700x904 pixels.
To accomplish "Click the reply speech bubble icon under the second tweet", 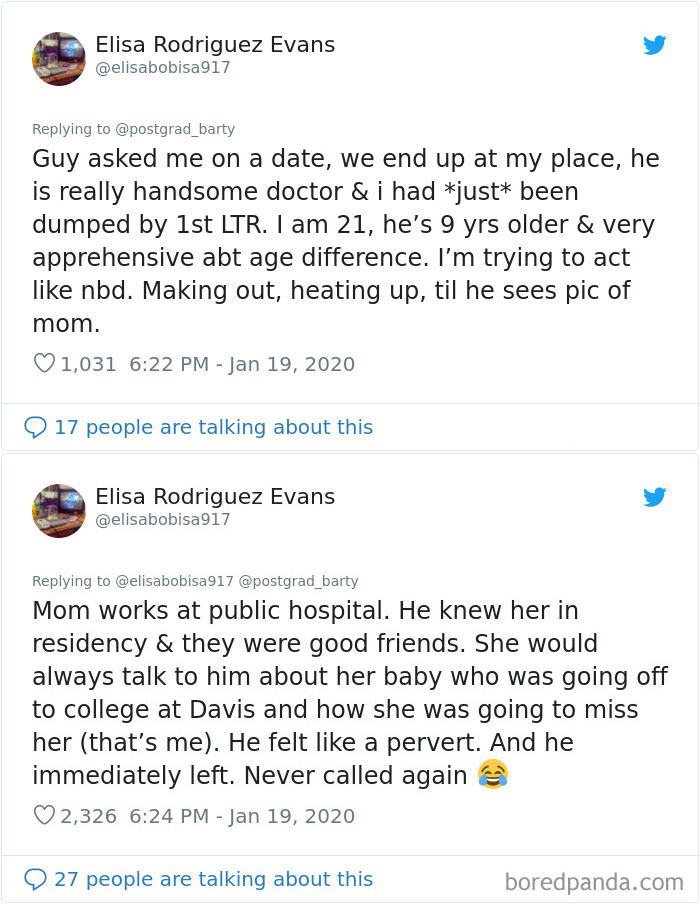I will coord(35,878).
